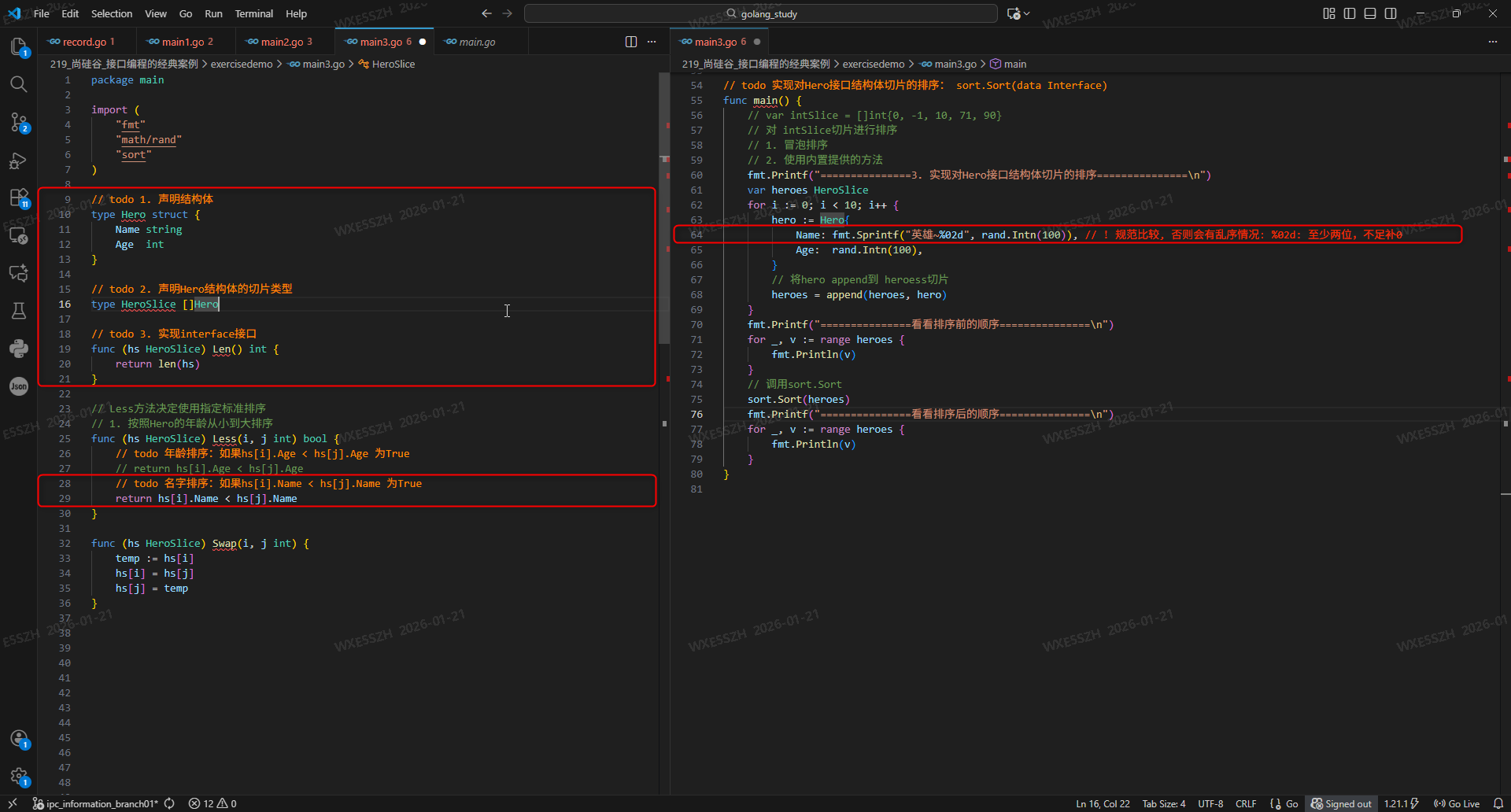
Task: Click HeroSlice symbol in the left breadcrumb
Action: 386,64
